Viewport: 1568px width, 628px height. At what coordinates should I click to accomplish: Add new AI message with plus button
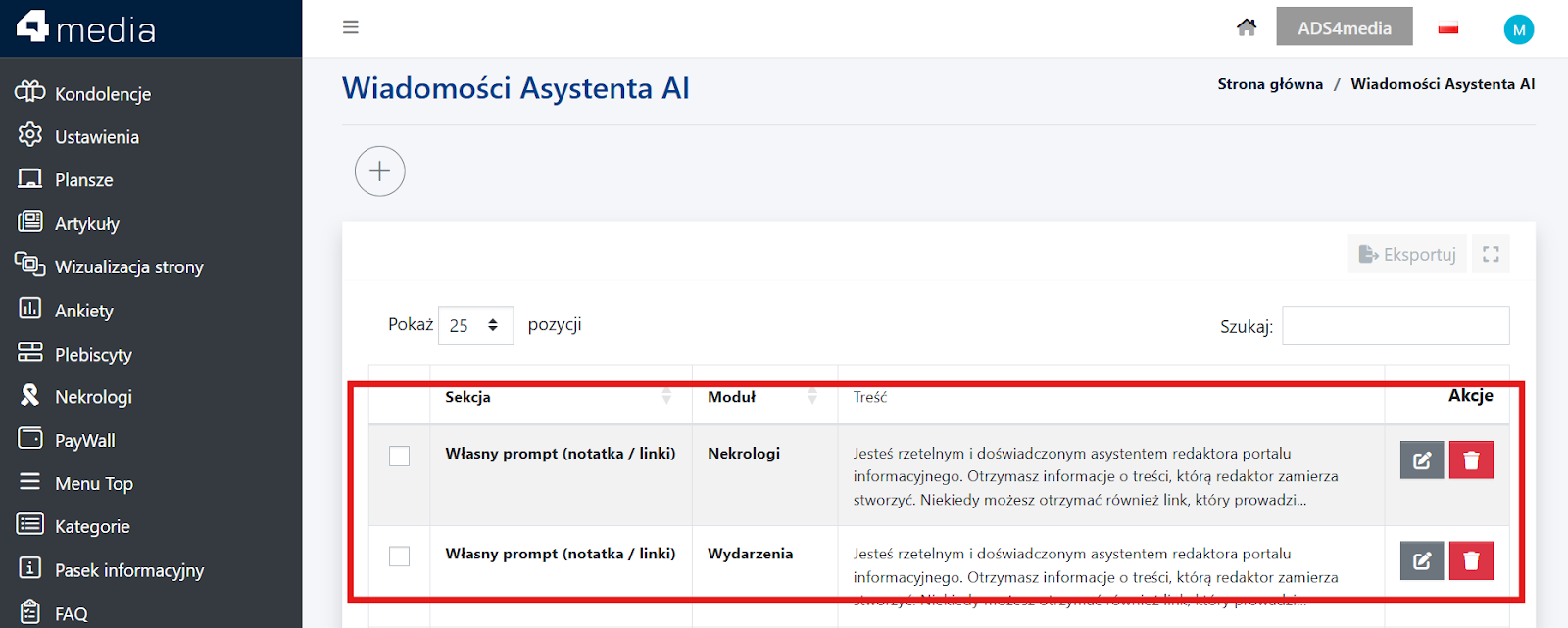coord(379,171)
